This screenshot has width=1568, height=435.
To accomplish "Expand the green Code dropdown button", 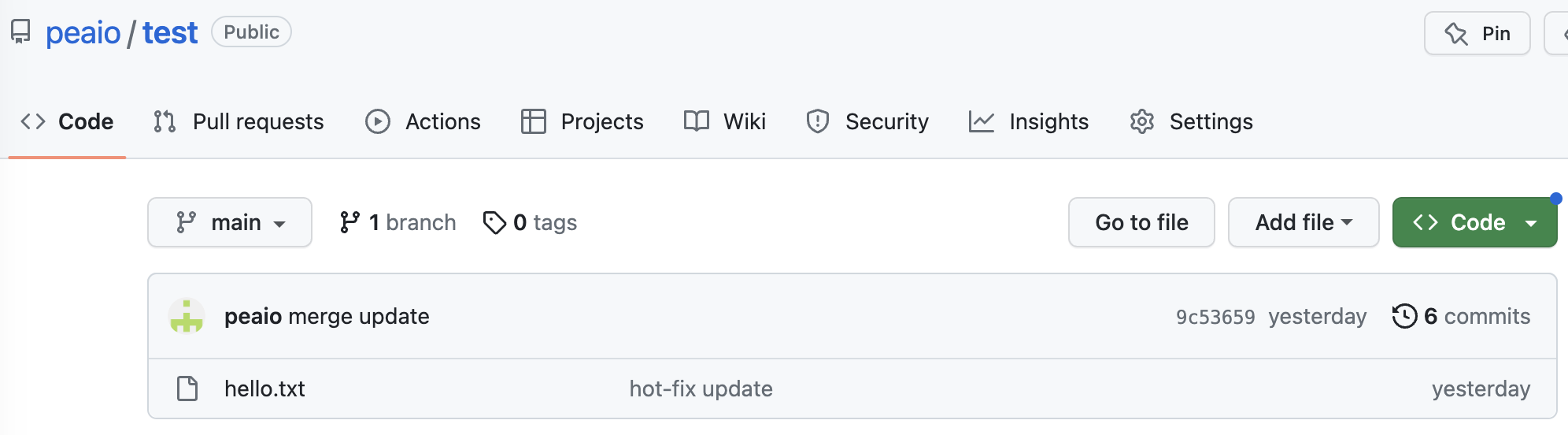I will [1474, 222].
